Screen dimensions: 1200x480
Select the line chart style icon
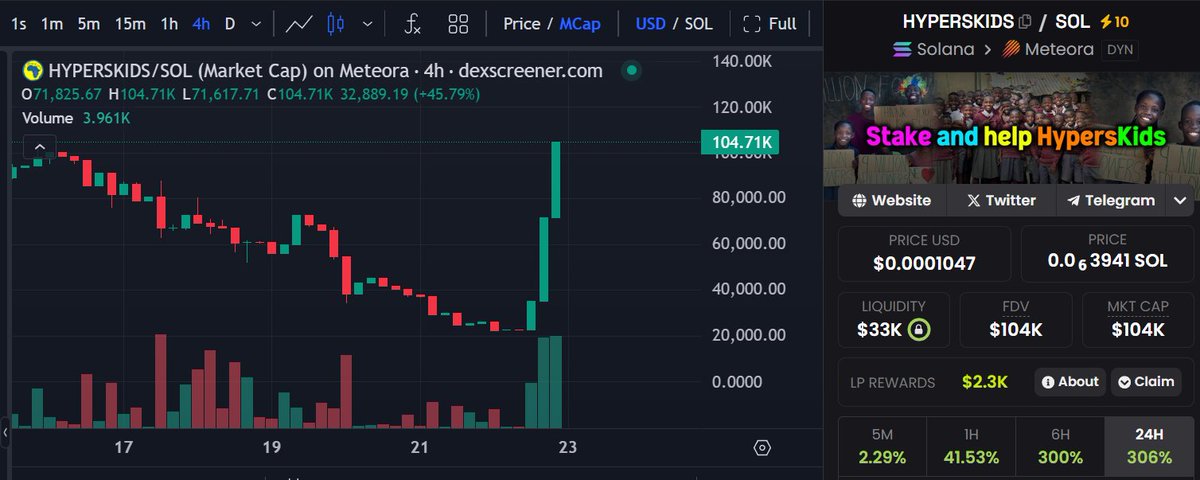pyautogui.click(x=299, y=23)
